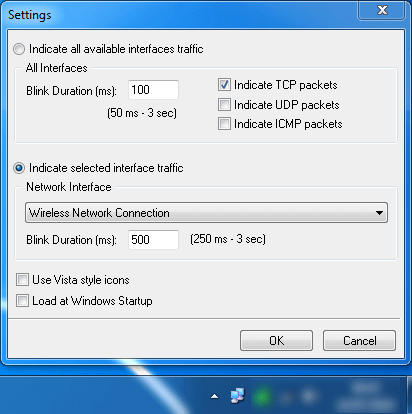
Task: Enable Load at Windows Startup
Action: (22, 301)
